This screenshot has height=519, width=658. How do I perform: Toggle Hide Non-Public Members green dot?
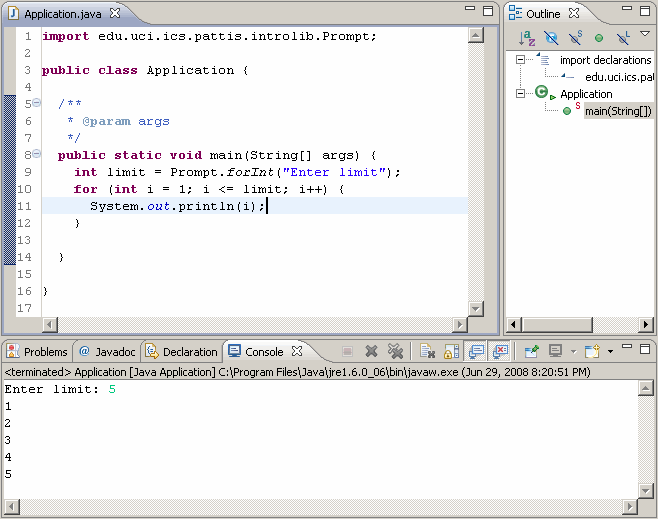(x=599, y=38)
